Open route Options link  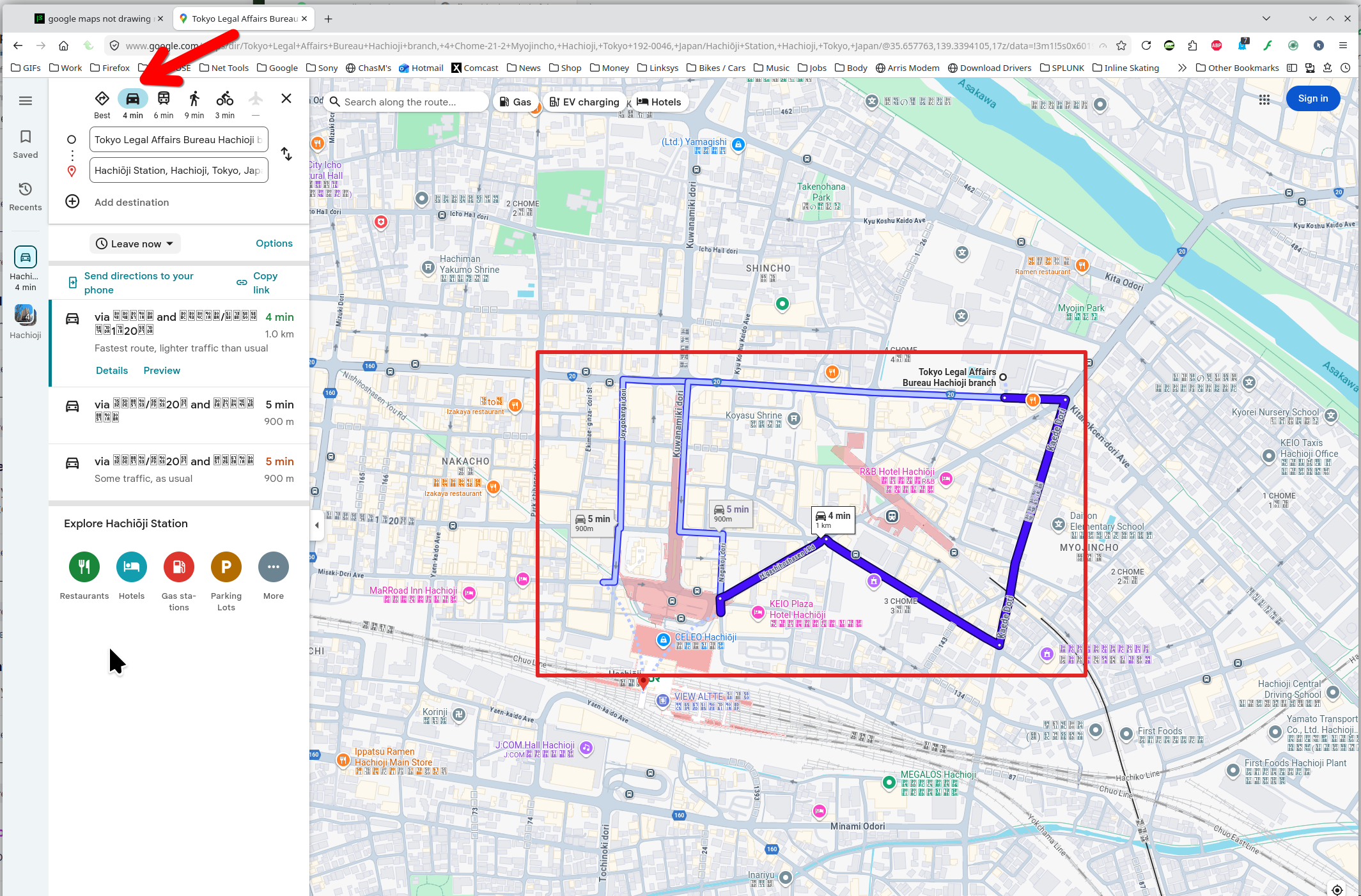pos(274,243)
